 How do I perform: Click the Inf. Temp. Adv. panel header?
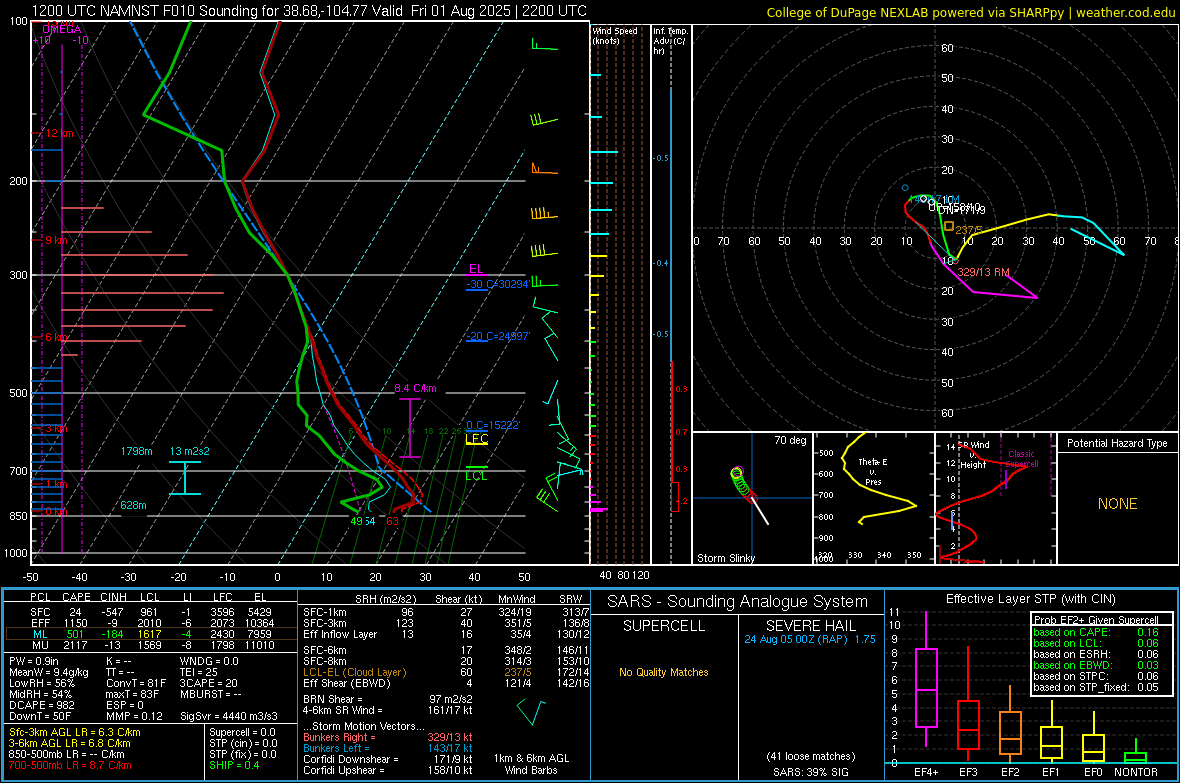tap(670, 41)
